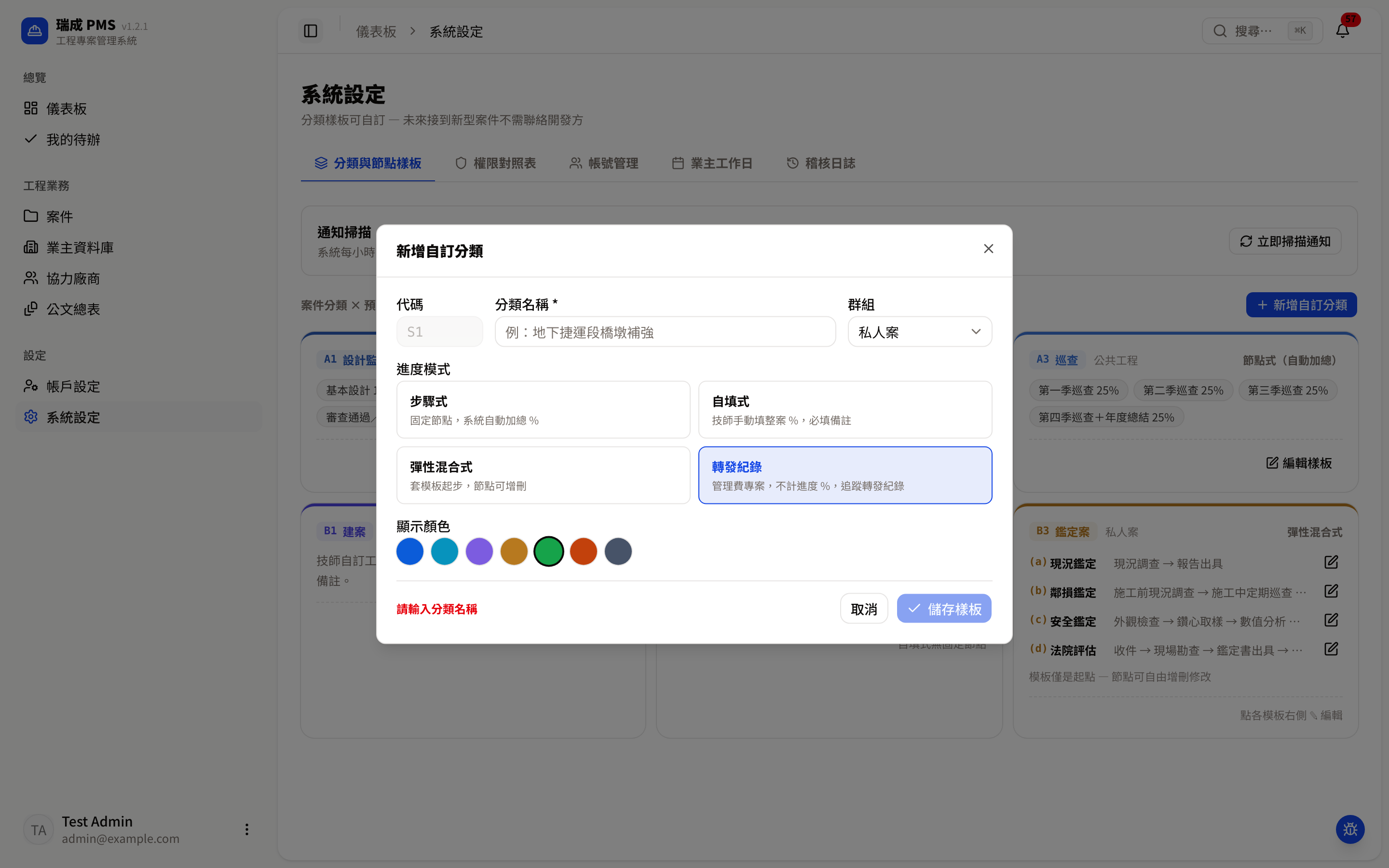Open 案件 in sidebar

[139, 217]
